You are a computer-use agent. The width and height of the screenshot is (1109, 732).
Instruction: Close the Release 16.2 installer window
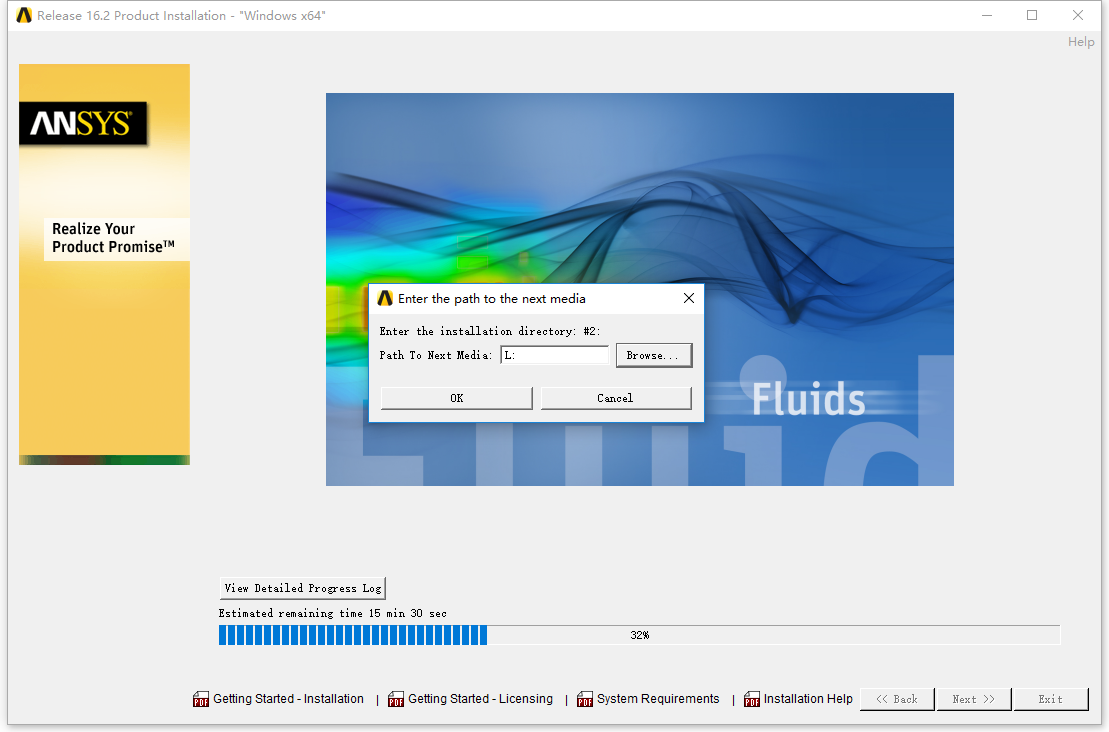[1078, 16]
